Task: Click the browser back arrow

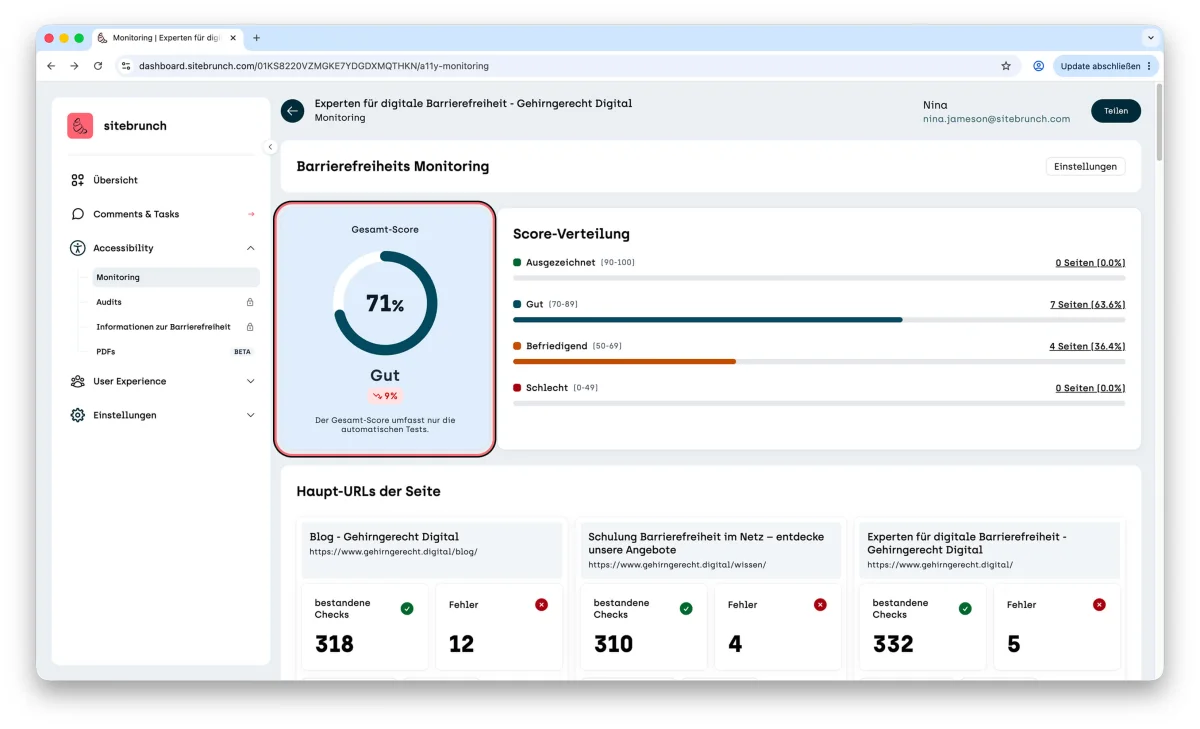Action: (51, 66)
